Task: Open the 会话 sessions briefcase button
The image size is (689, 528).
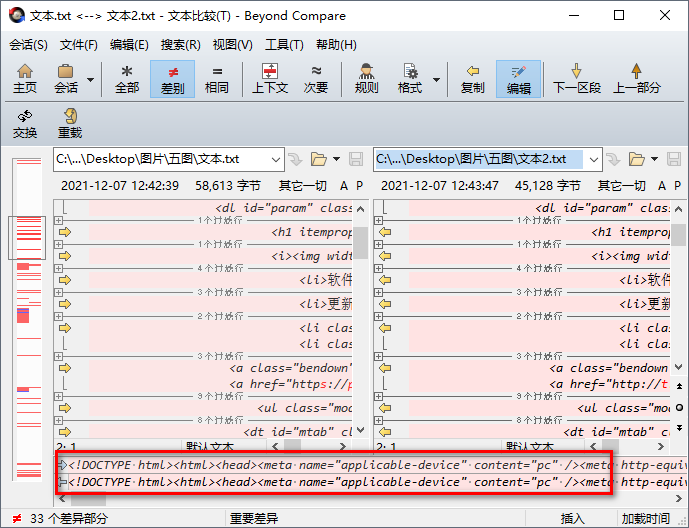Action: (65, 79)
